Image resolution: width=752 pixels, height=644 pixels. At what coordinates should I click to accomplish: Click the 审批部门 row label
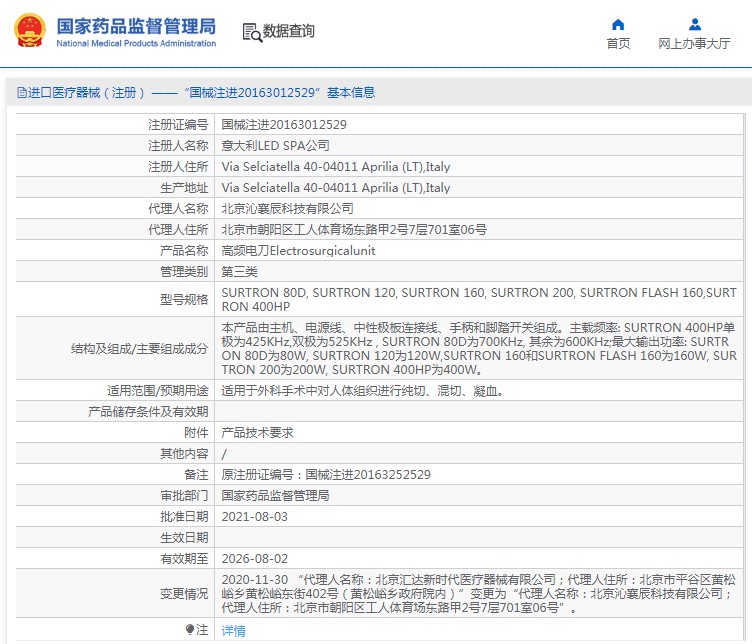click(x=184, y=496)
